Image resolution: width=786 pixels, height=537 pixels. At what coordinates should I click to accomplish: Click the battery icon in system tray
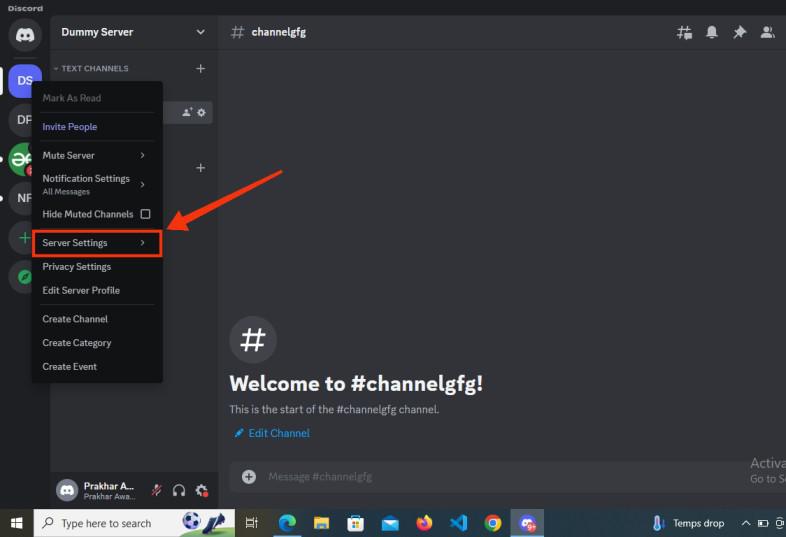(x=763, y=523)
